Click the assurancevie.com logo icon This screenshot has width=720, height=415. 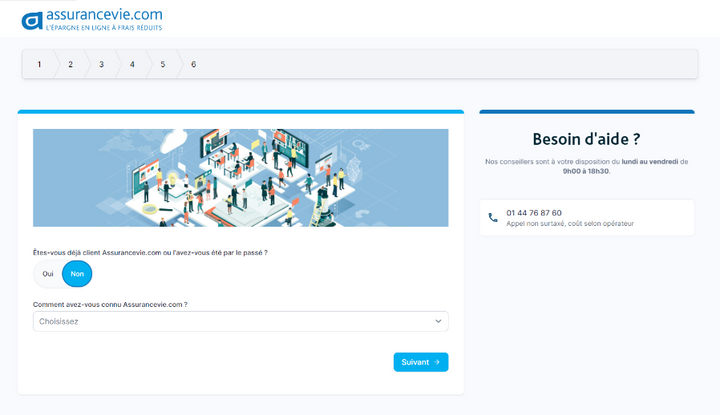(x=33, y=19)
